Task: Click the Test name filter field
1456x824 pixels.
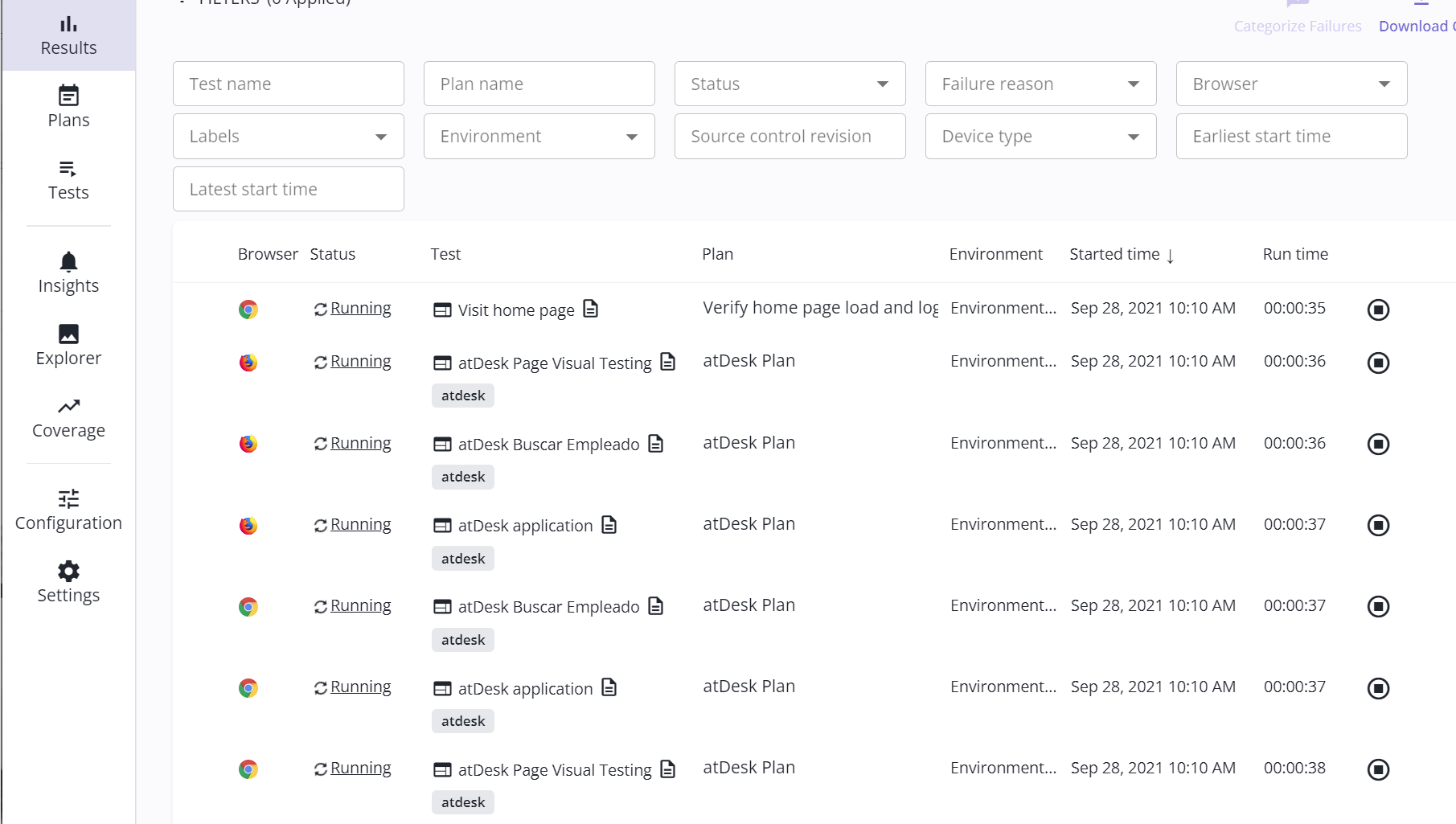Action: click(x=288, y=84)
